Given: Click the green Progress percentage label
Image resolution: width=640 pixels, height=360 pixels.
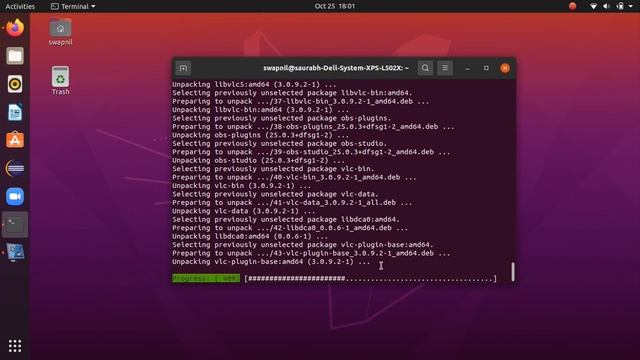Looking at the screenshot, I should [206, 278].
